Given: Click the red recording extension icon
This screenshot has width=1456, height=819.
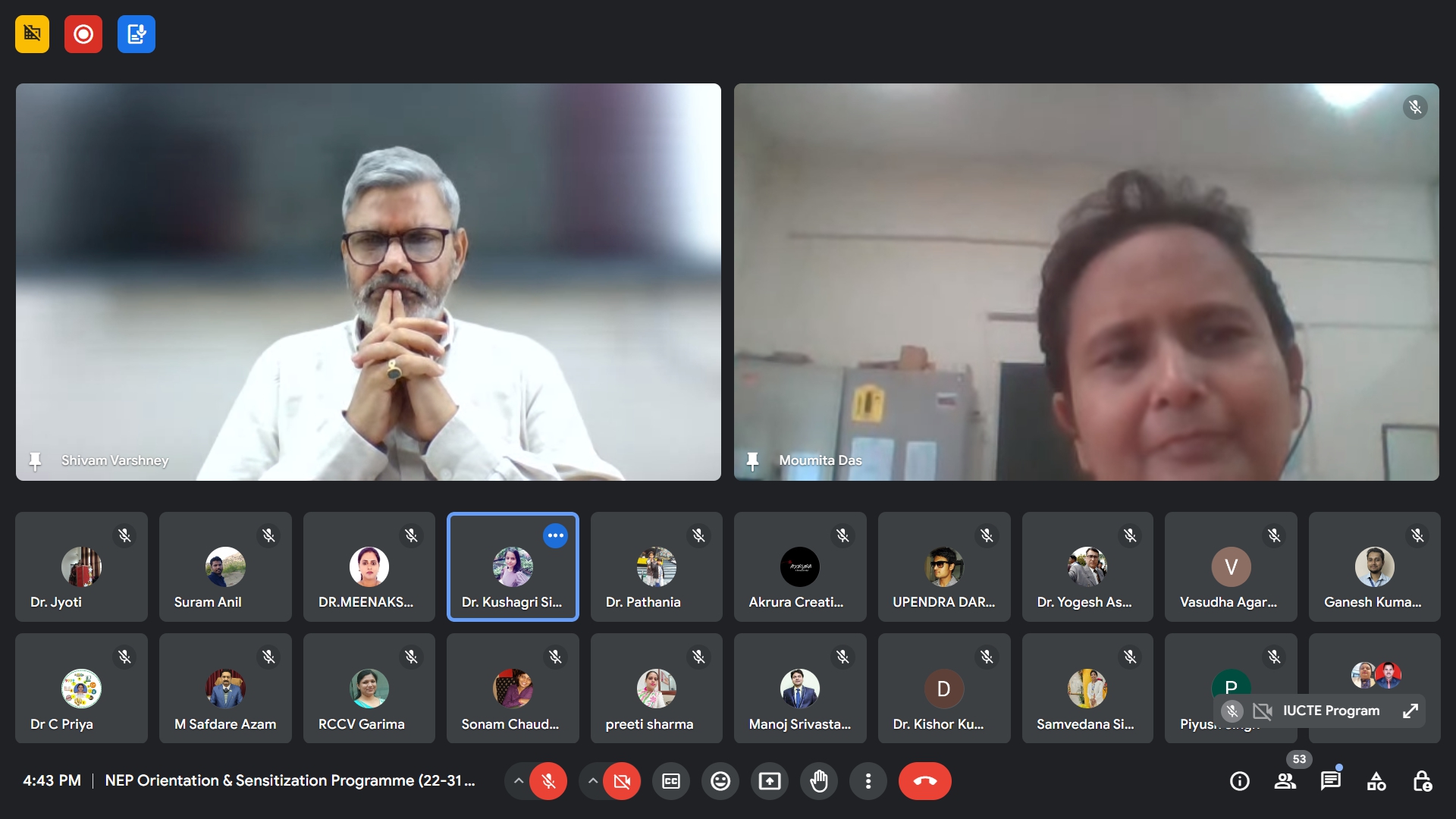Looking at the screenshot, I should tap(83, 34).
